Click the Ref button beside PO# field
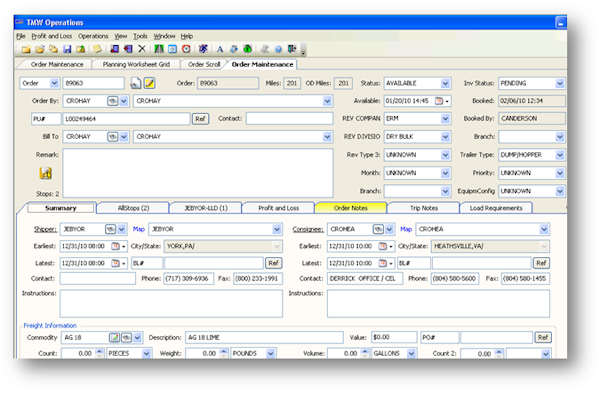This screenshot has width=600, height=394. pyautogui.click(x=543, y=337)
